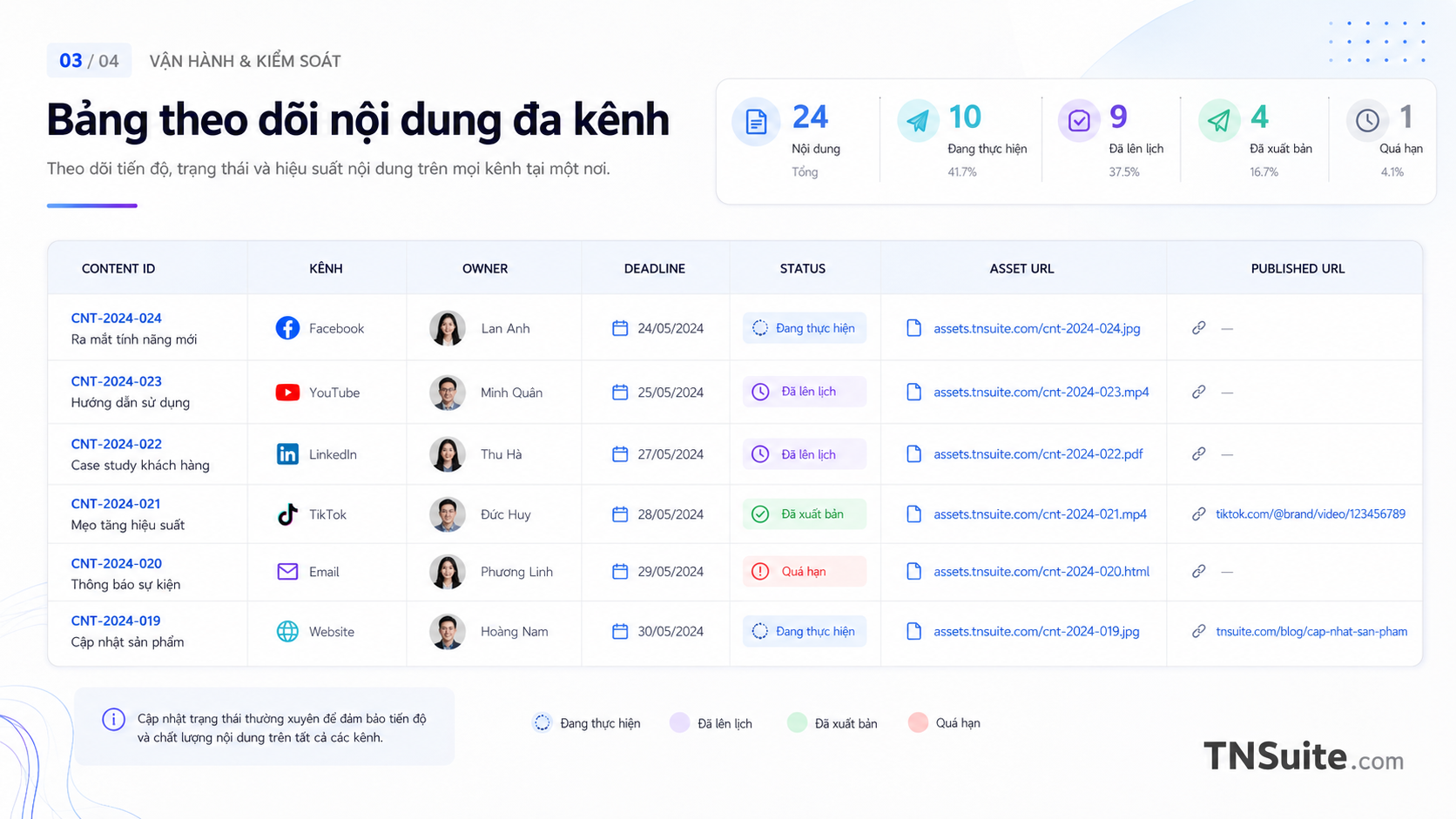Click the calendar icon next to 28/05/2024
The height and width of the screenshot is (819, 1456).
pyautogui.click(x=620, y=514)
